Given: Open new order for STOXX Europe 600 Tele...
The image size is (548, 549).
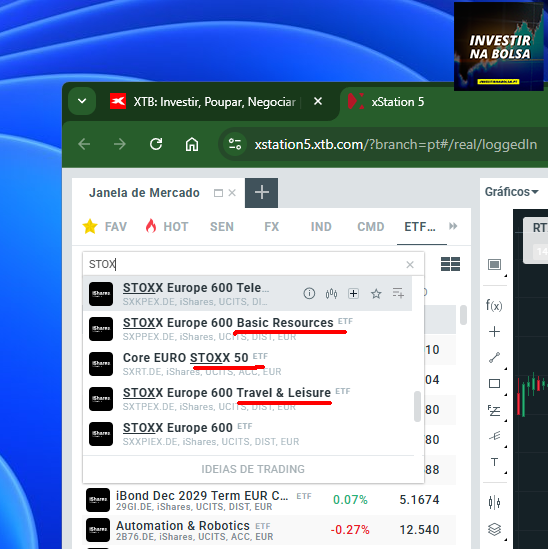Looking at the screenshot, I should pos(353,293).
